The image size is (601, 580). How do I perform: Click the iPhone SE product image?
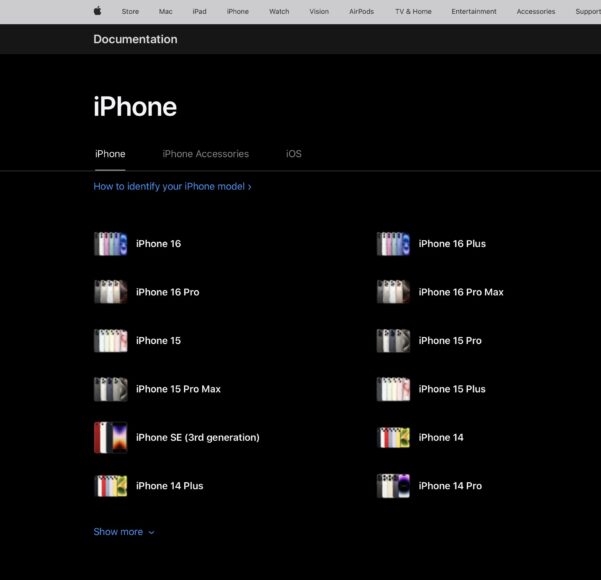coord(110,437)
